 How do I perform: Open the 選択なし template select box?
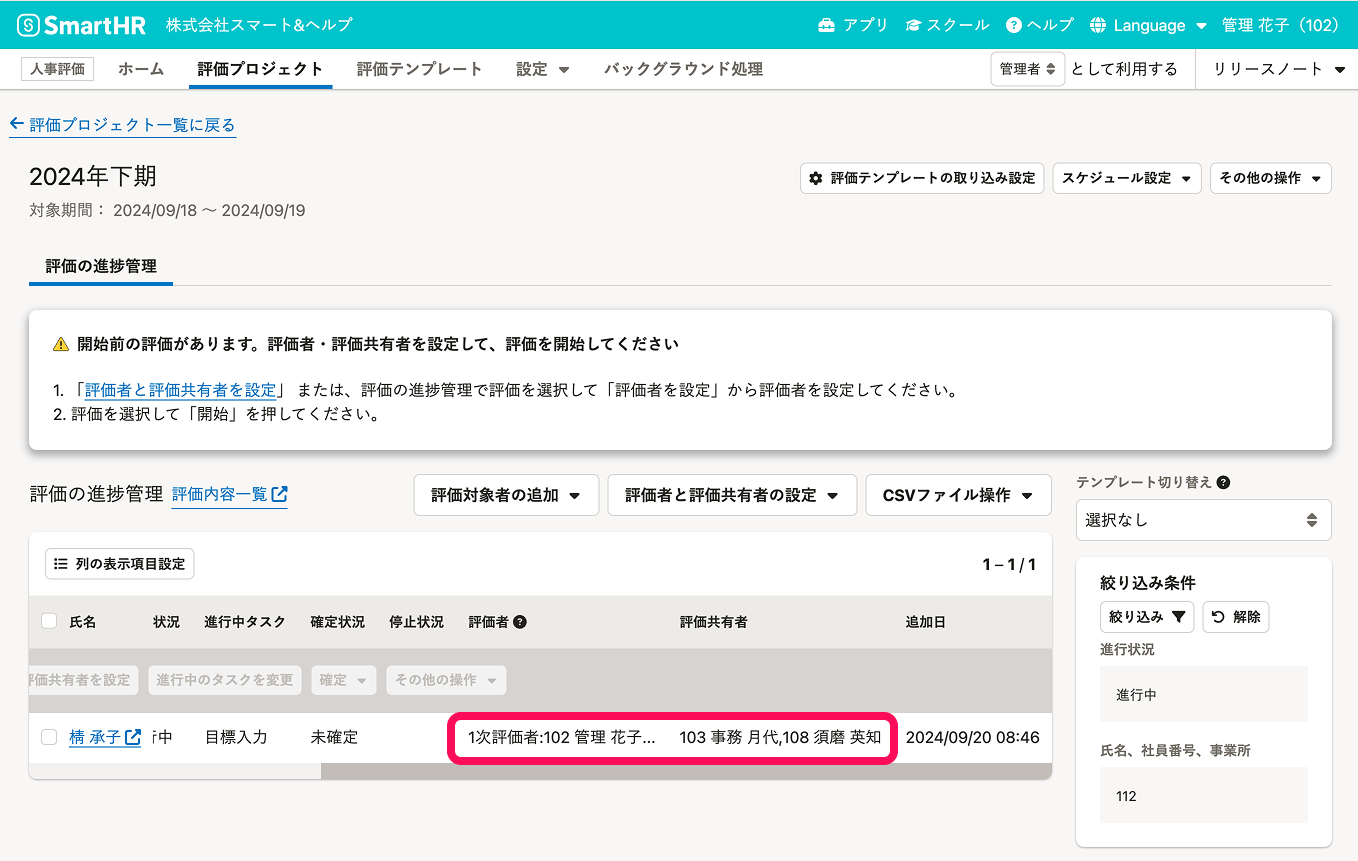tap(1203, 520)
